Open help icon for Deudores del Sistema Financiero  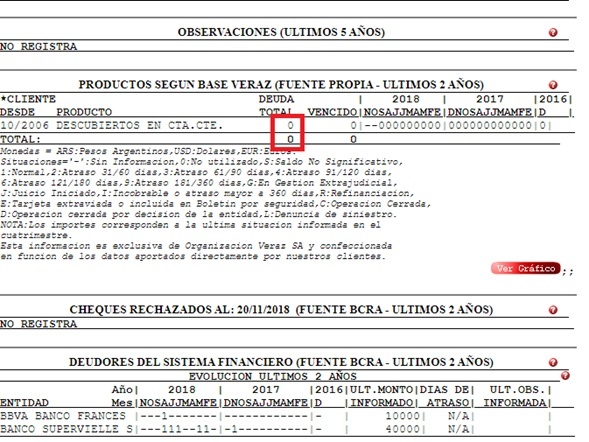pos(553,363)
